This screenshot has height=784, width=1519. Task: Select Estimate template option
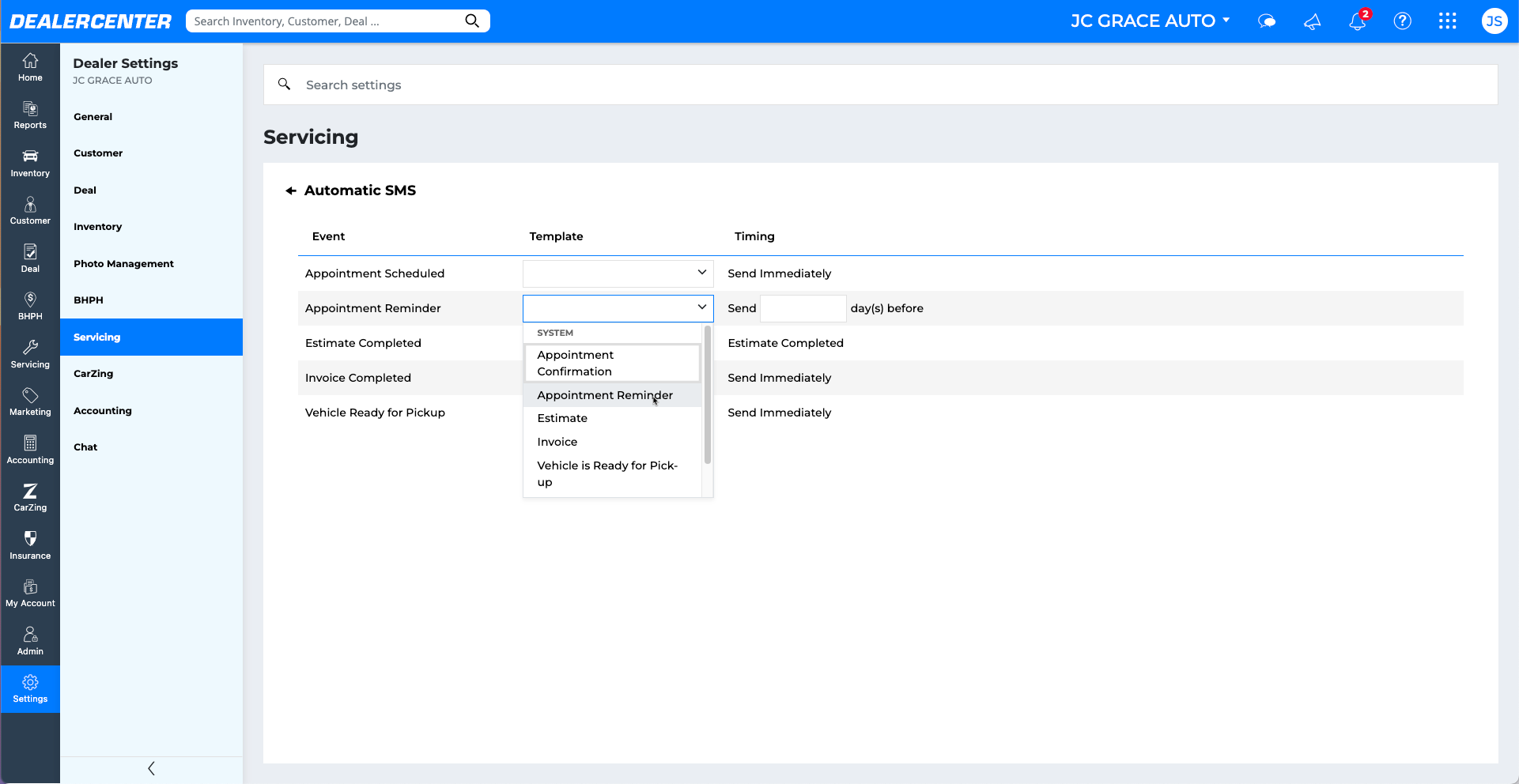coord(613,418)
